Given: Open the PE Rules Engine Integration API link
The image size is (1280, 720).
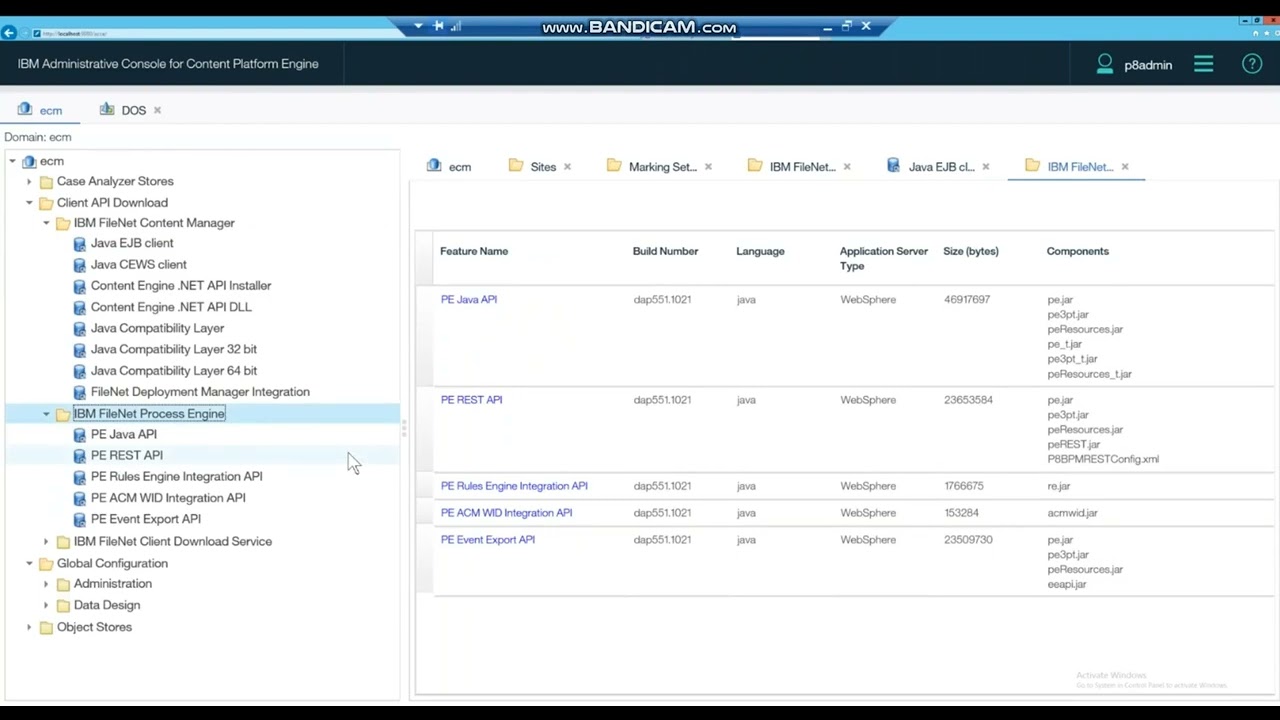Looking at the screenshot, I should 514,486.
